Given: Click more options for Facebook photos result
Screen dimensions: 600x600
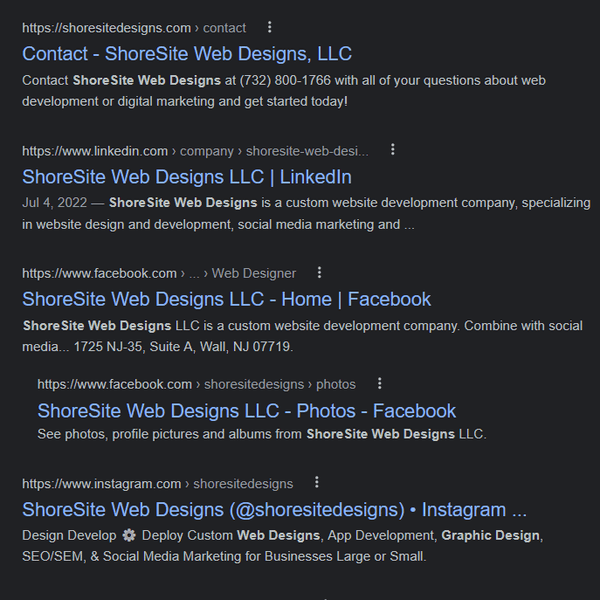Looking at the screenshot, I should [x=379, y=383].
